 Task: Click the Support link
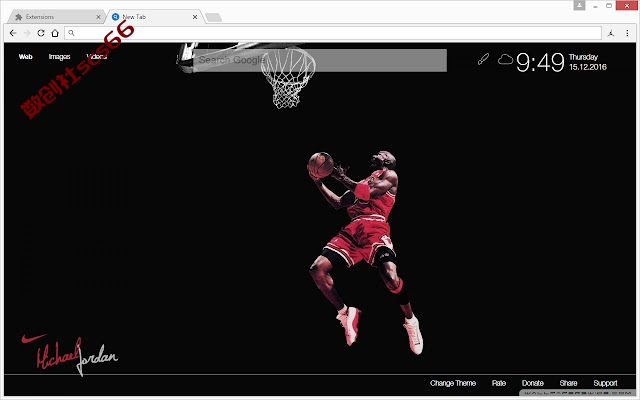[x=605, y=383]
